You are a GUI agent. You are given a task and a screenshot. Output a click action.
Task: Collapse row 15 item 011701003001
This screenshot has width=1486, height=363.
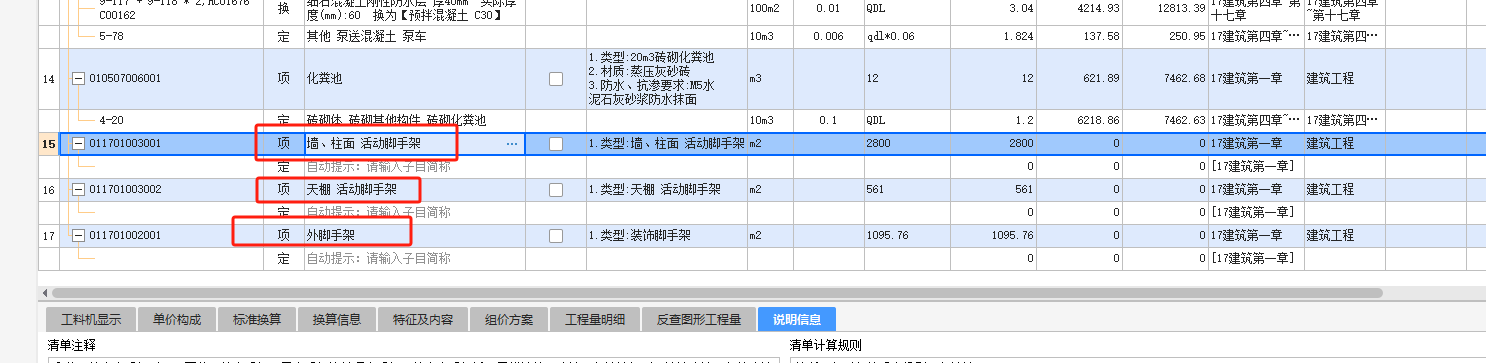(79, 144)
